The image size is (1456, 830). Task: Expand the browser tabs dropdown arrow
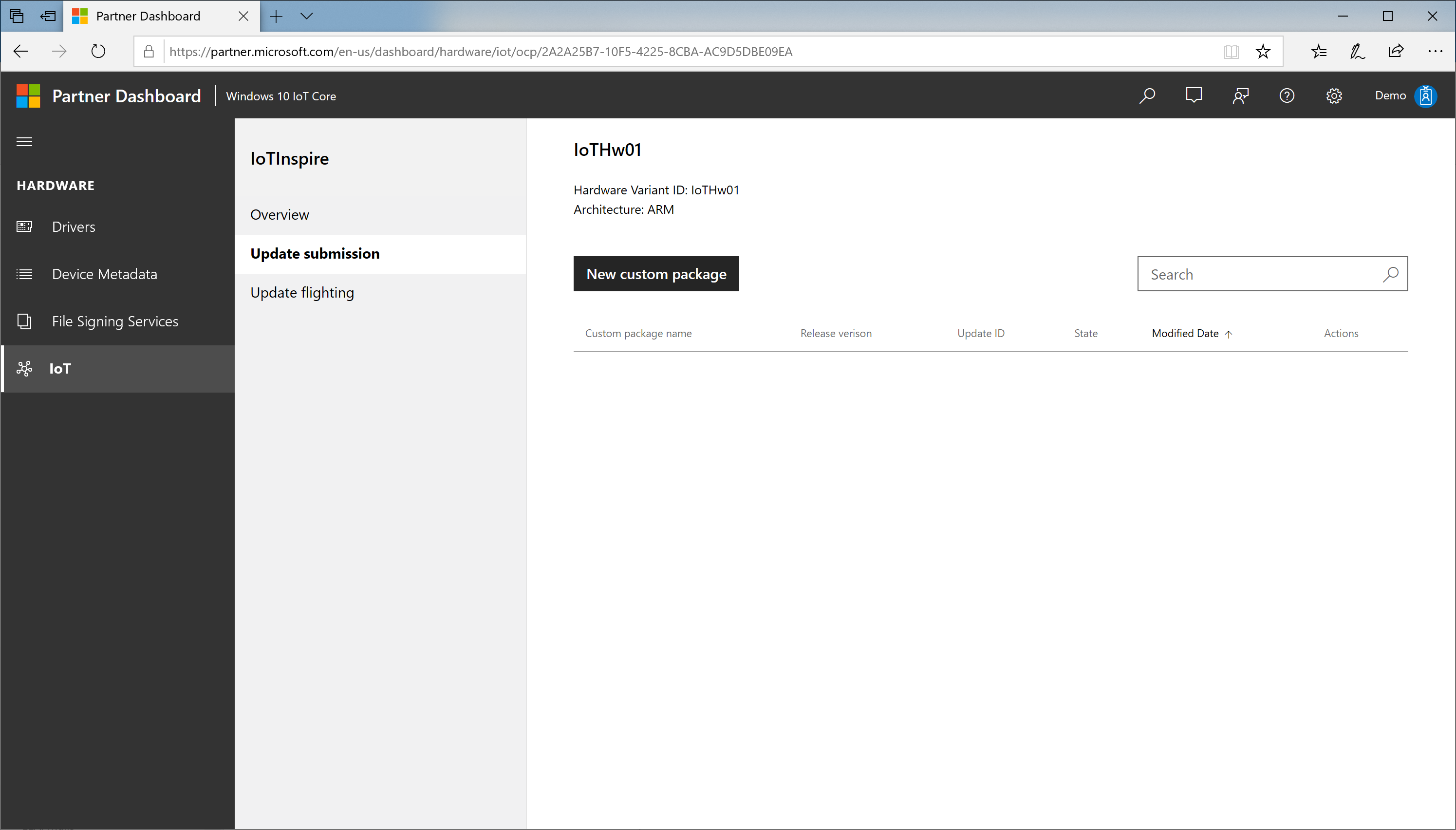tap(307, 15)
